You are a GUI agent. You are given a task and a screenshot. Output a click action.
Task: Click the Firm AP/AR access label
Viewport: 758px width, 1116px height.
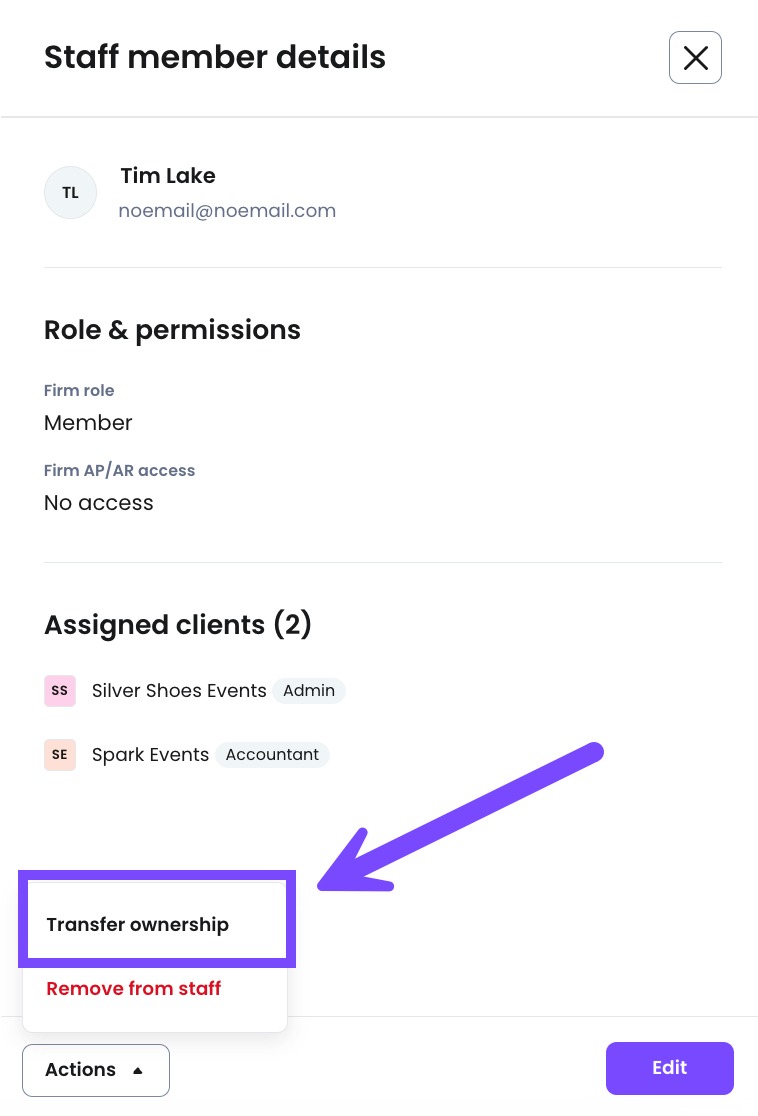[x=120, y=470]
